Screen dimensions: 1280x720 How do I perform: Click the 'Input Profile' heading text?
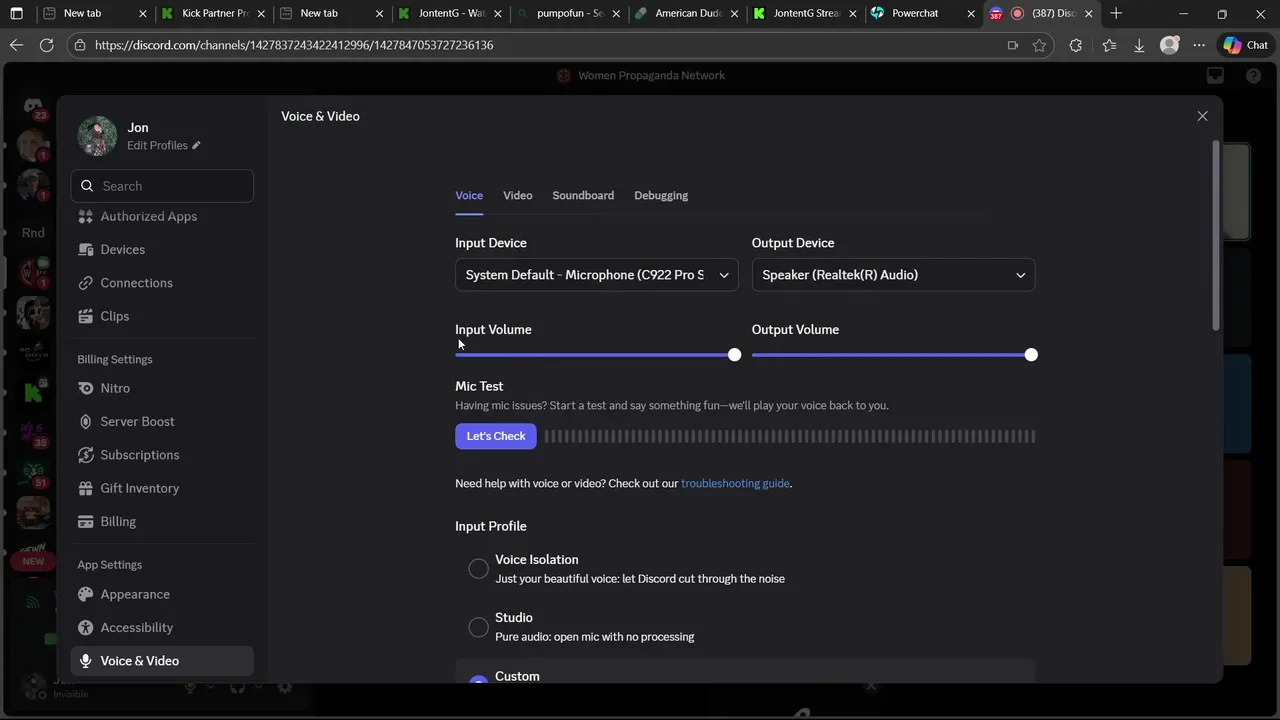[x=491, y=526]
